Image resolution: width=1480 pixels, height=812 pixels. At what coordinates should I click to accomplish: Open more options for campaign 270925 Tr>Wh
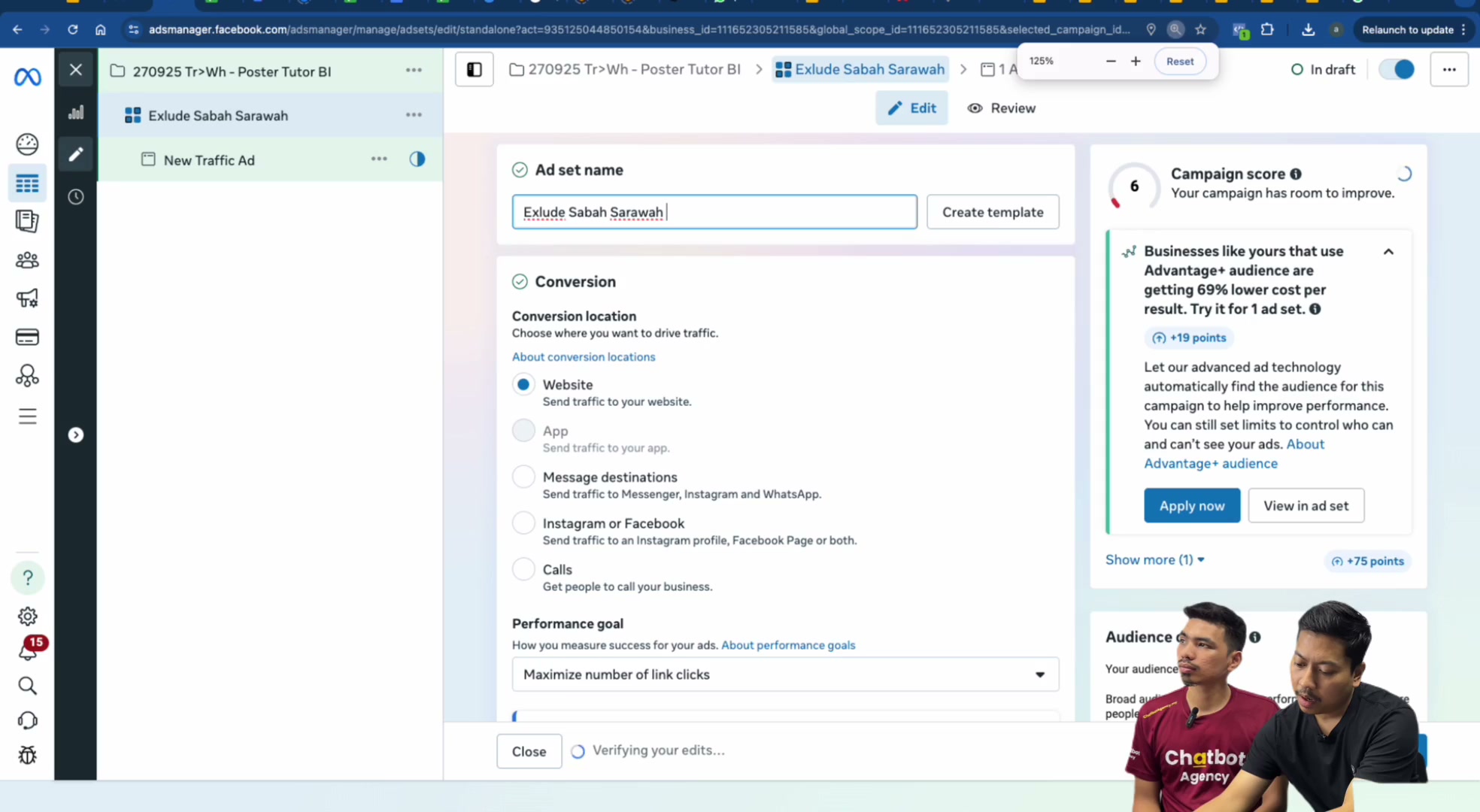[x=414, y=70]
